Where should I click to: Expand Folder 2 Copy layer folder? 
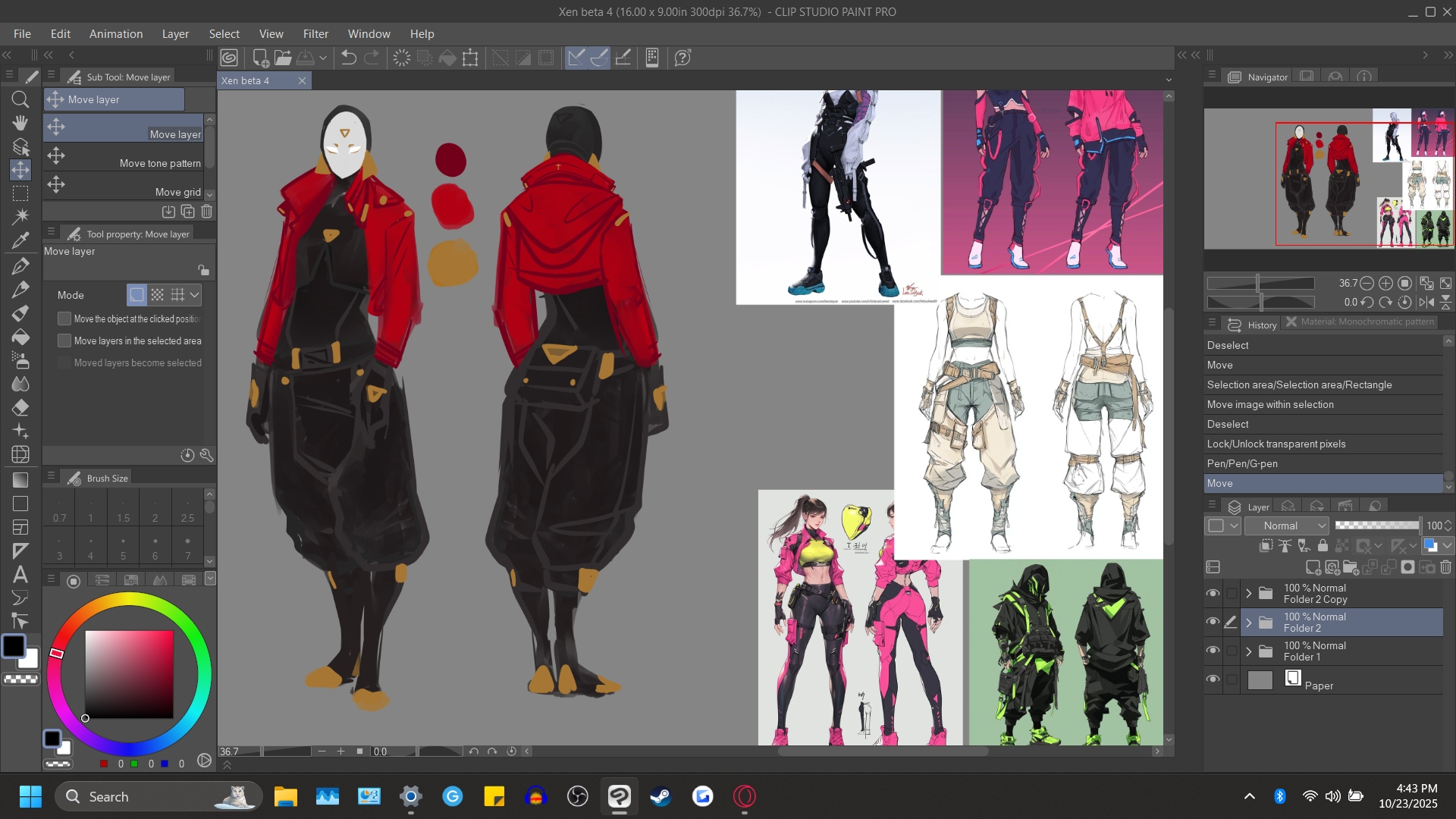pos(1249,594)
